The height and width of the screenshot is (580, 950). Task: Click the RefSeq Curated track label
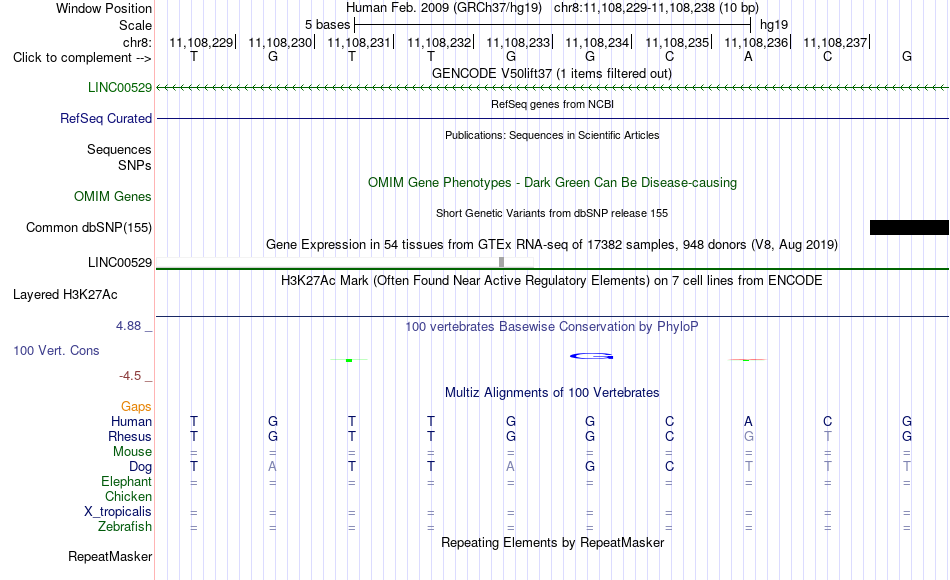(105, 118)
